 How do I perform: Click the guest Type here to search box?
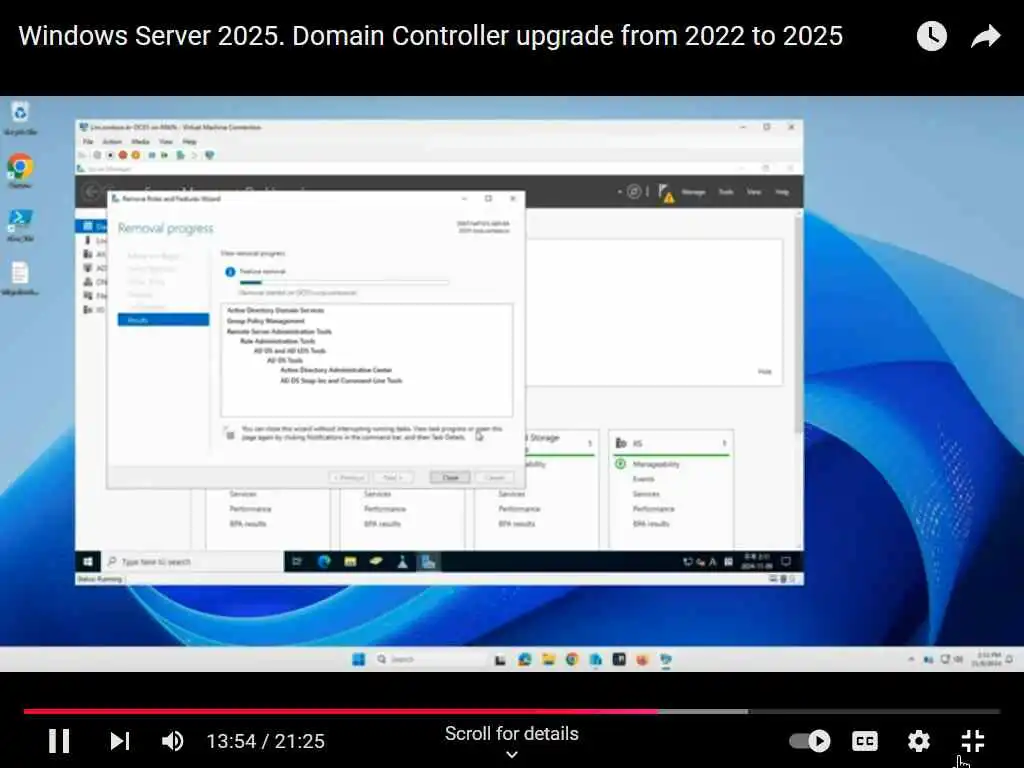pyautogui.click(x=192, y=562)
